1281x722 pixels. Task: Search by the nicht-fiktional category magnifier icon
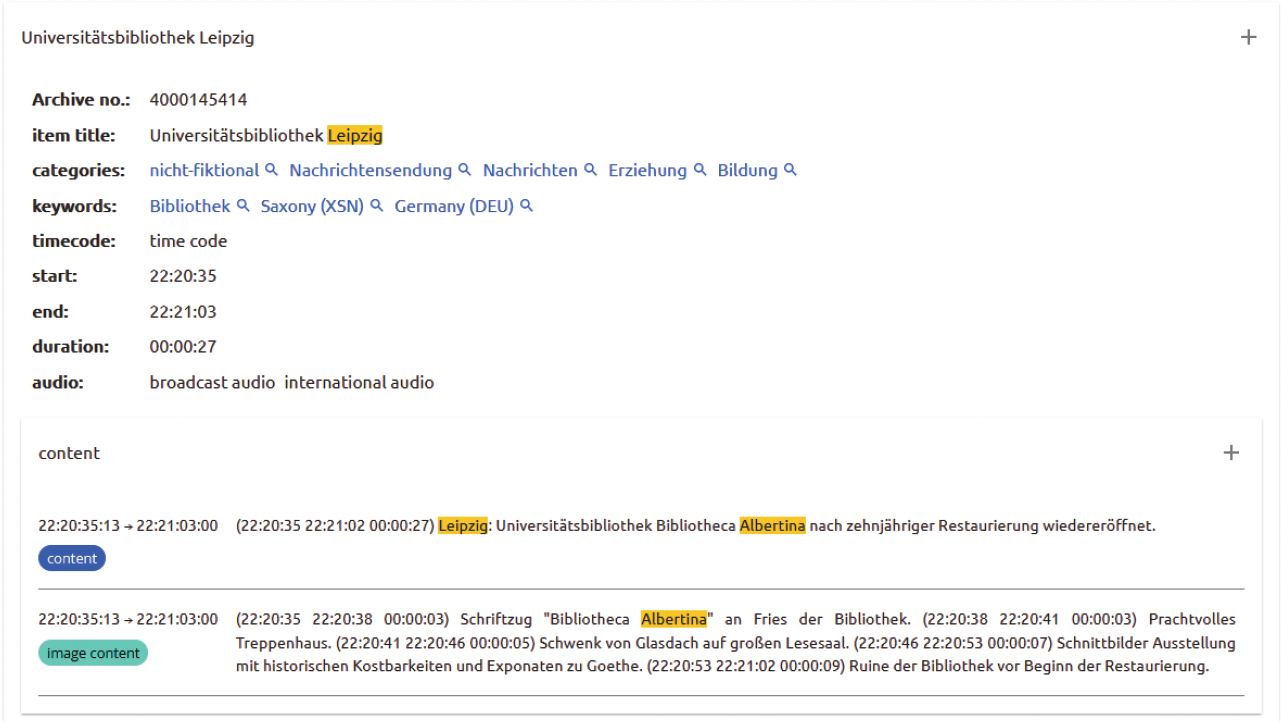coord(270,170)
